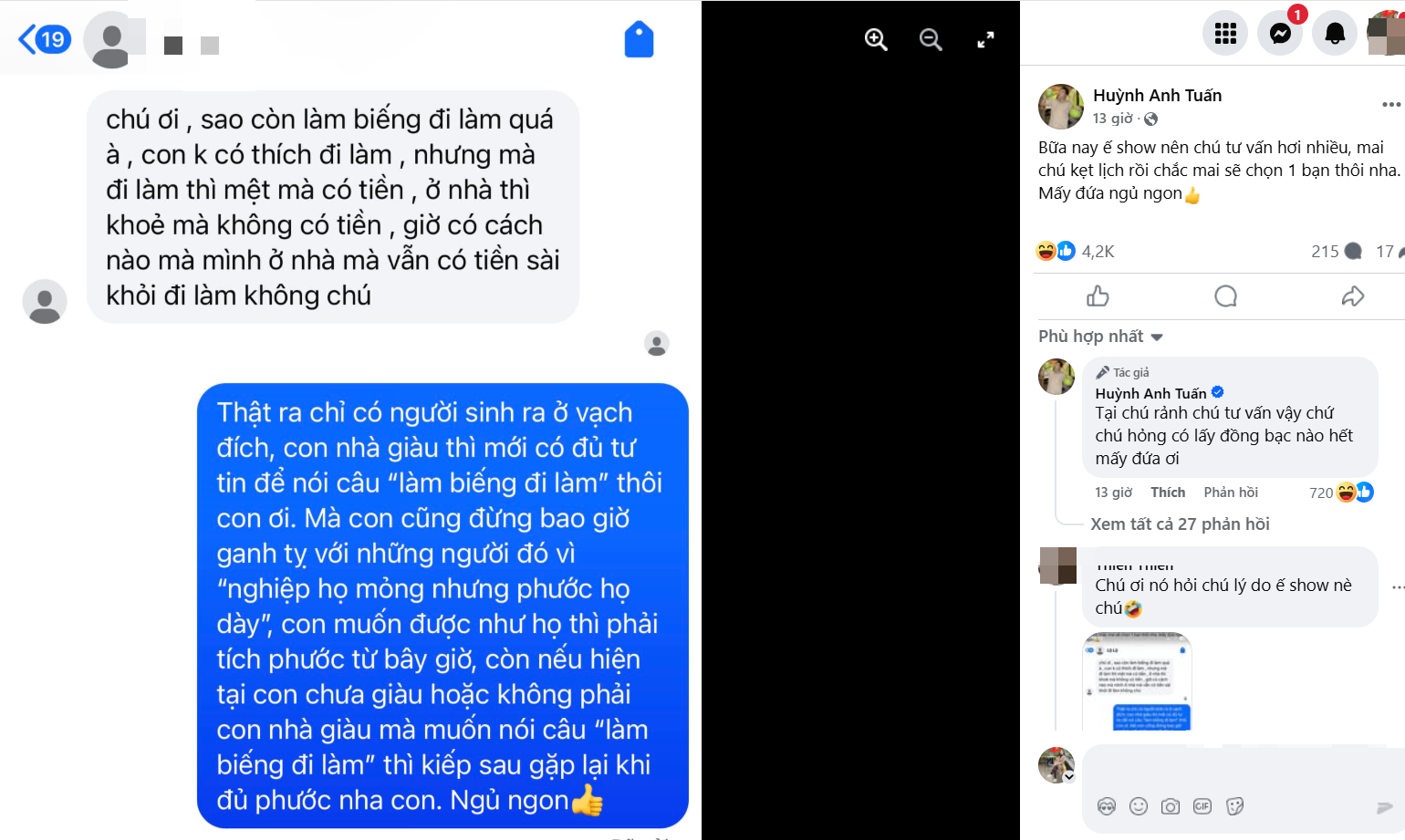Viewport: 1405px width, 840px height.
Task: View the 4,2K reactions list
Action: coord(1098,251)
